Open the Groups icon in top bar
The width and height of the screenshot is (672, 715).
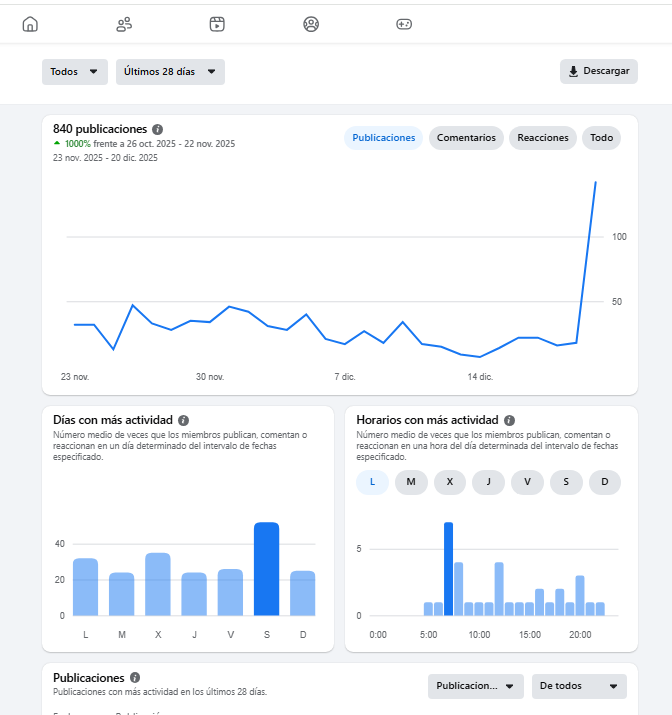311,24
